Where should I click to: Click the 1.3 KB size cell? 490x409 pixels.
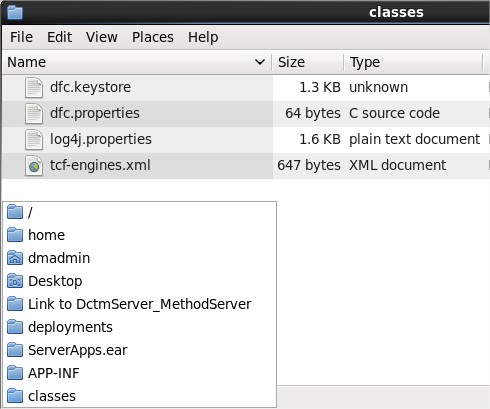pyautogui.click(x=320, y=87)
